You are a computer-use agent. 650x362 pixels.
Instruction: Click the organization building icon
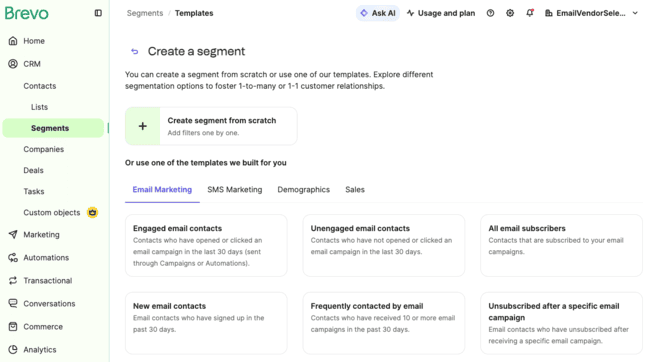549,13
